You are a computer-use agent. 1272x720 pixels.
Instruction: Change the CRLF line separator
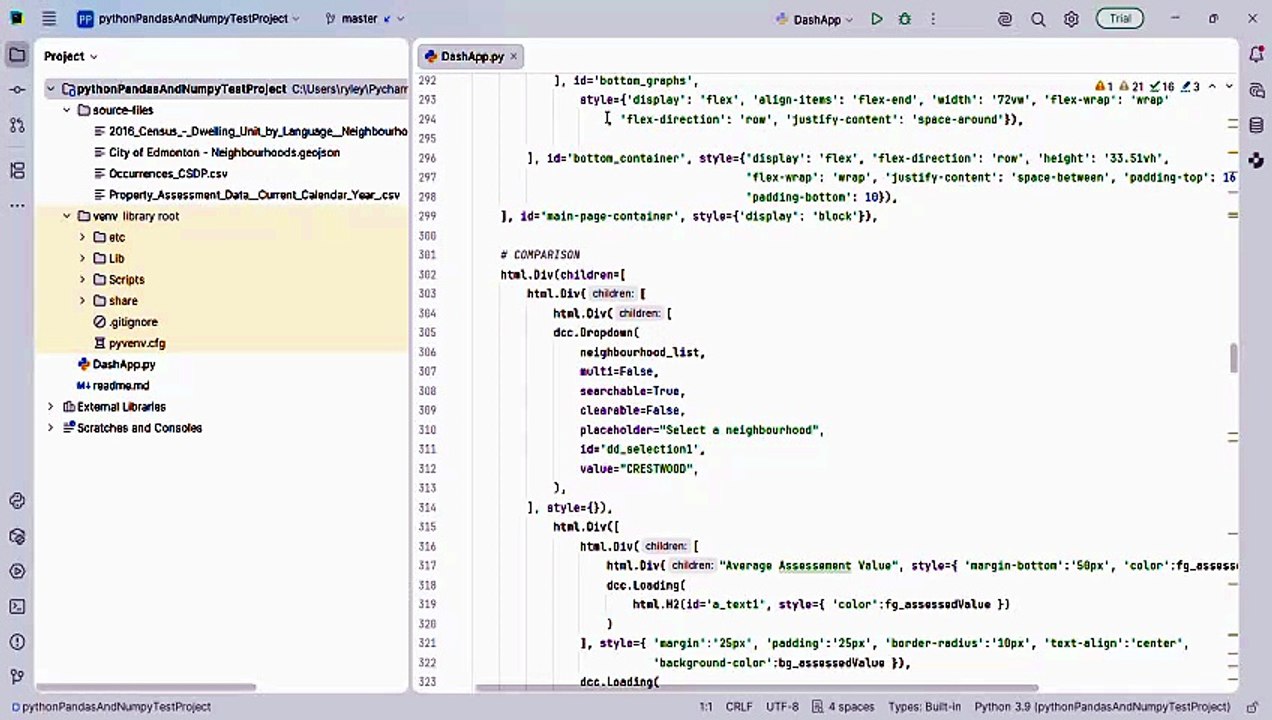(739, 706)
